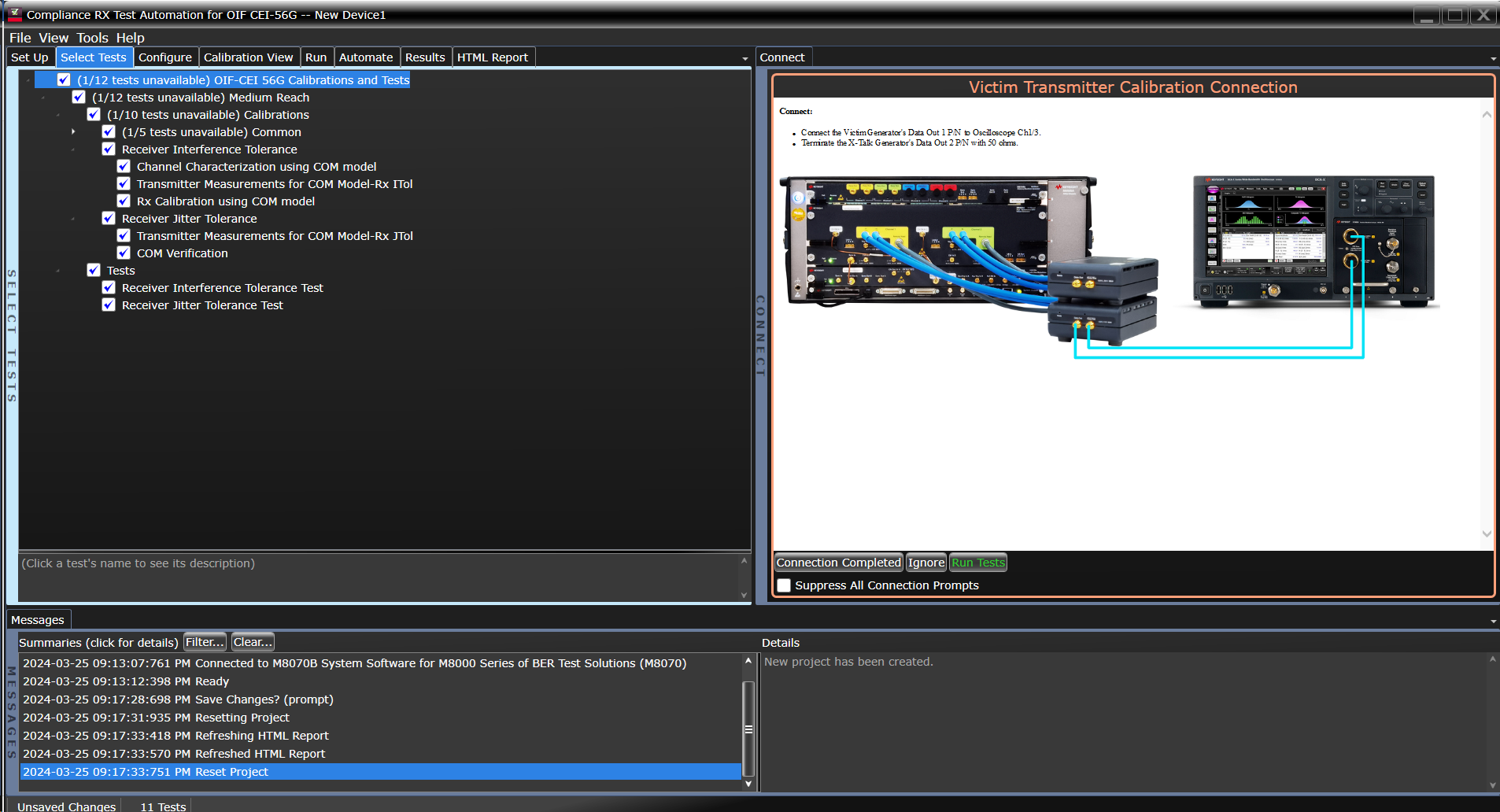1500x812 pixels.
Task: Uncheck the Receiver Jitter Tolerance Test
Action: [x=109, y=304]
